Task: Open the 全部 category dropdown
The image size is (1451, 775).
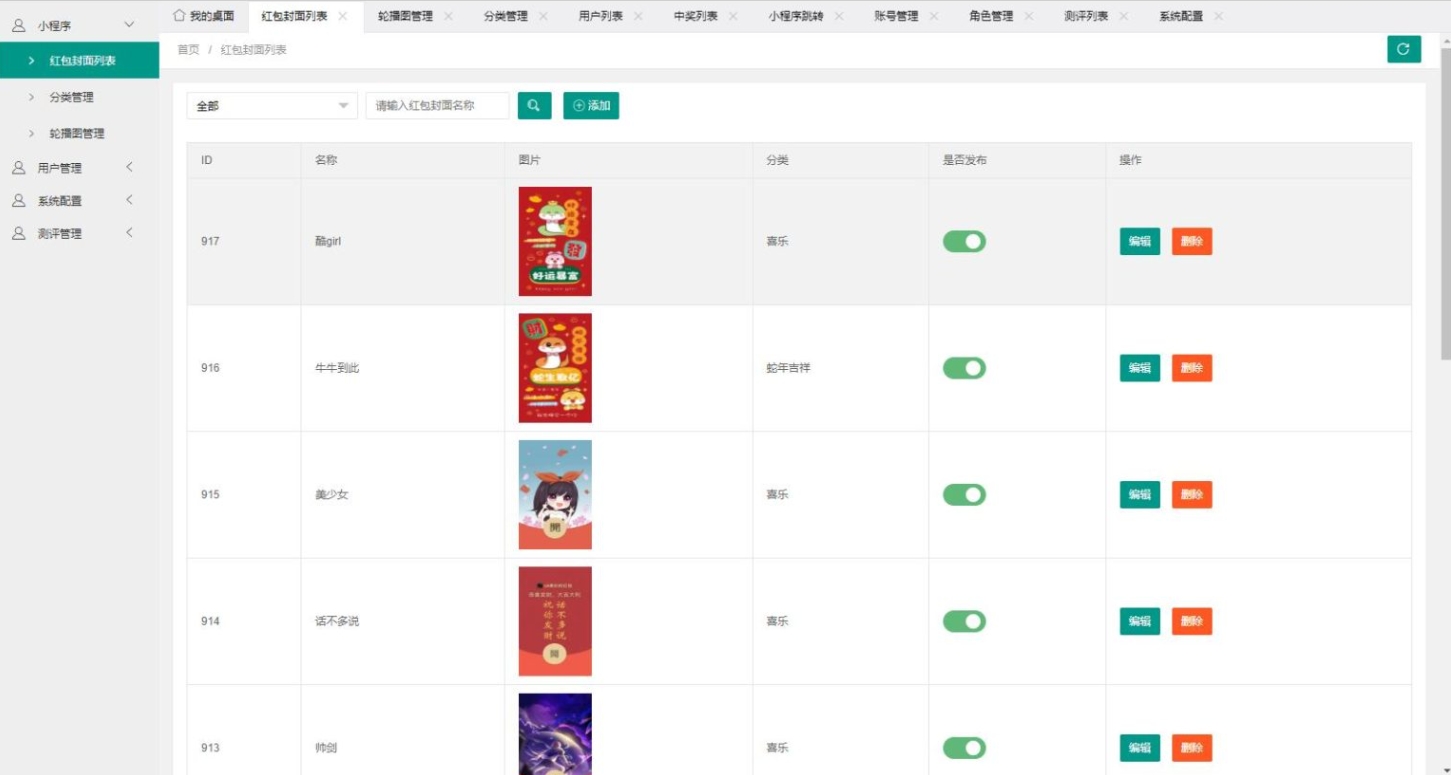Action: coord(272,105)
